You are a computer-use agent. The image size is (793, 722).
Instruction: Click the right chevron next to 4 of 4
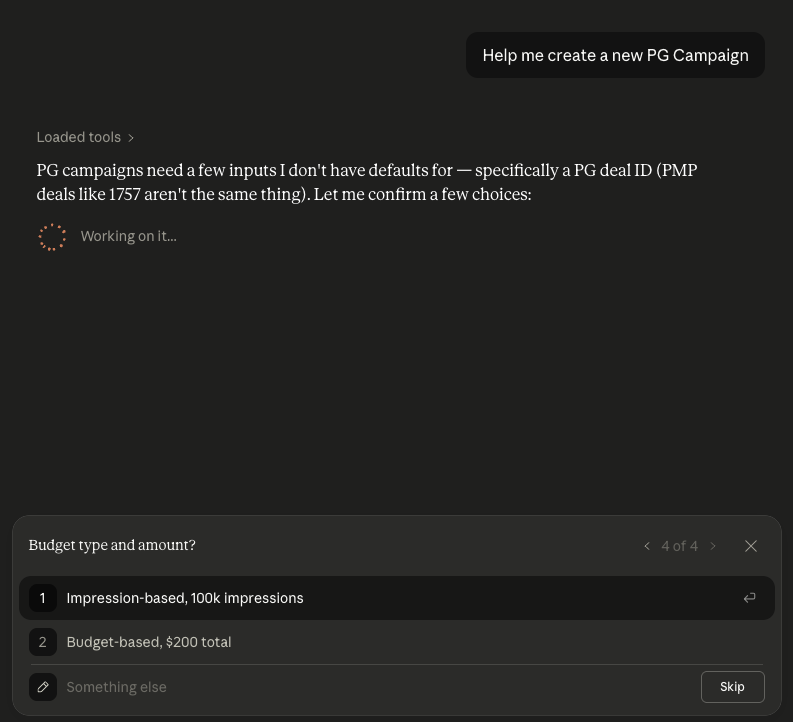713,546
